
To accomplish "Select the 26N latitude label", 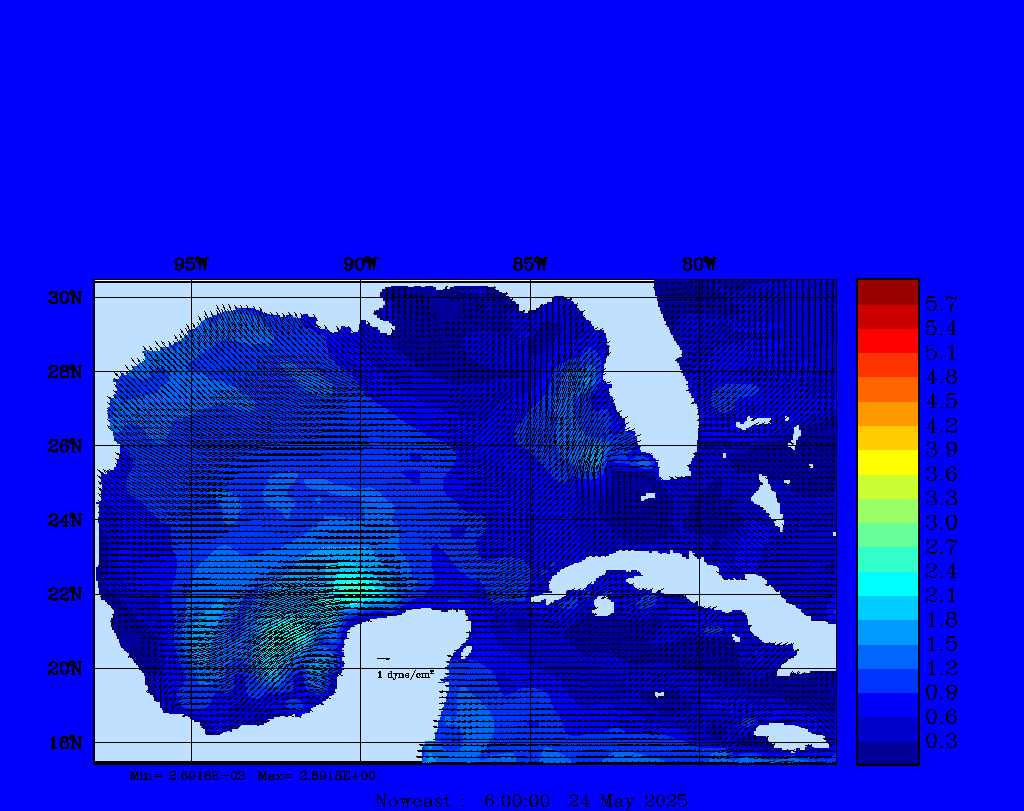I will (x=64, y=446).
